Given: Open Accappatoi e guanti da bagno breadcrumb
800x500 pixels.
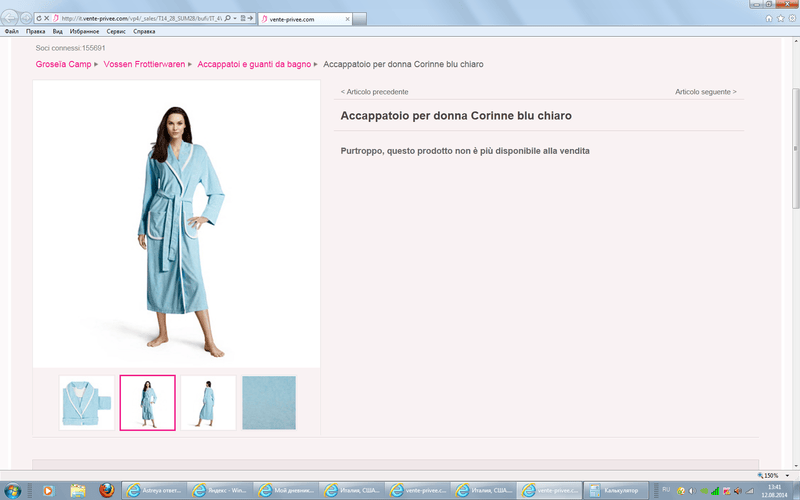Looking at the screenshot, I should 254,64.
